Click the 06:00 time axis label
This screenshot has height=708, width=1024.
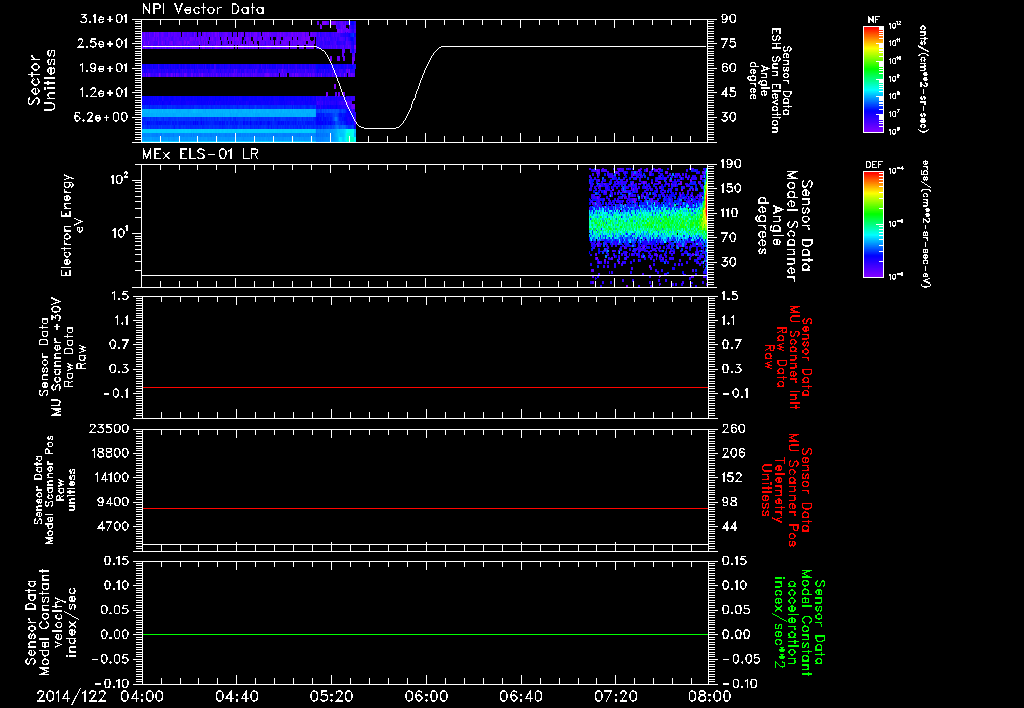point(425,696)
